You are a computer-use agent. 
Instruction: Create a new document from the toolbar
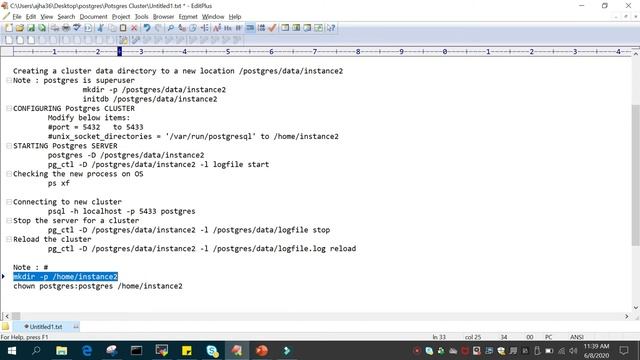click(8, 28)
